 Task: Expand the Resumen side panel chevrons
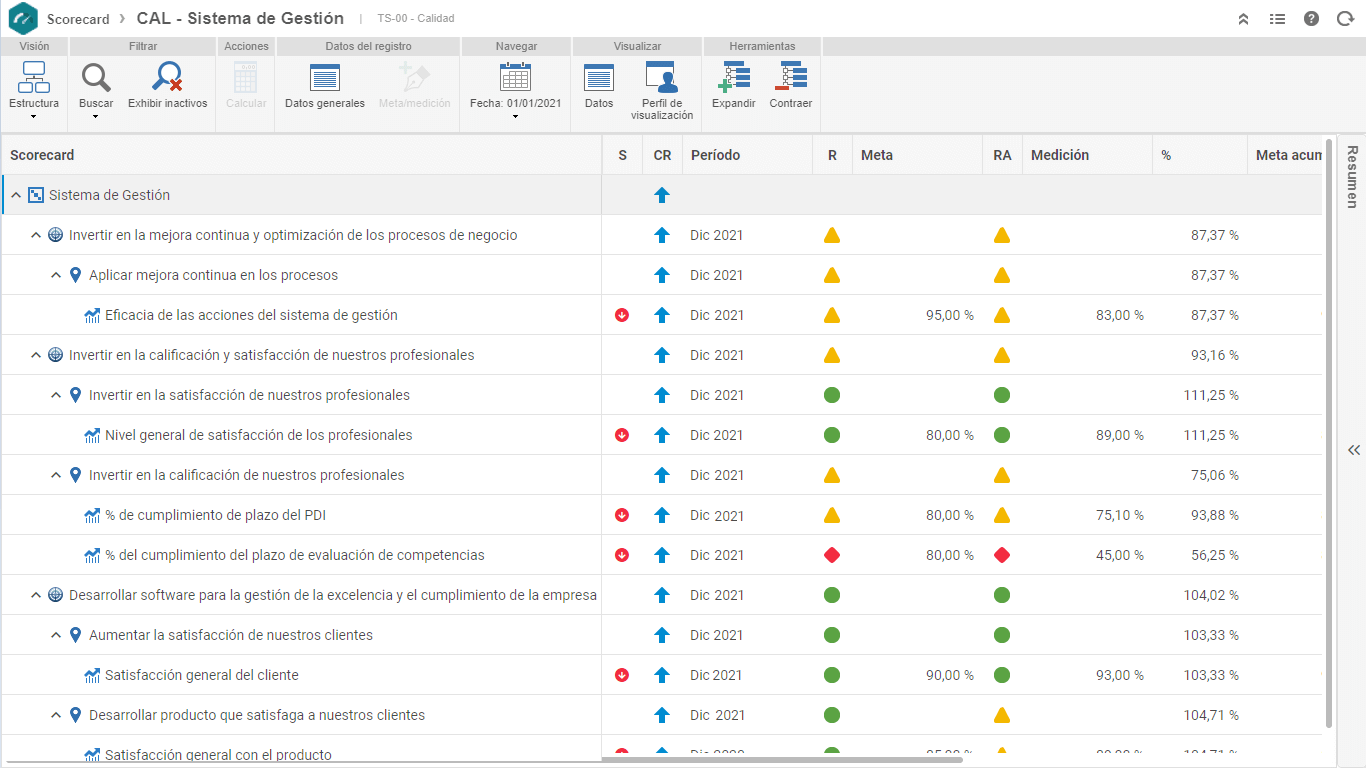(x=1353, y=450)
